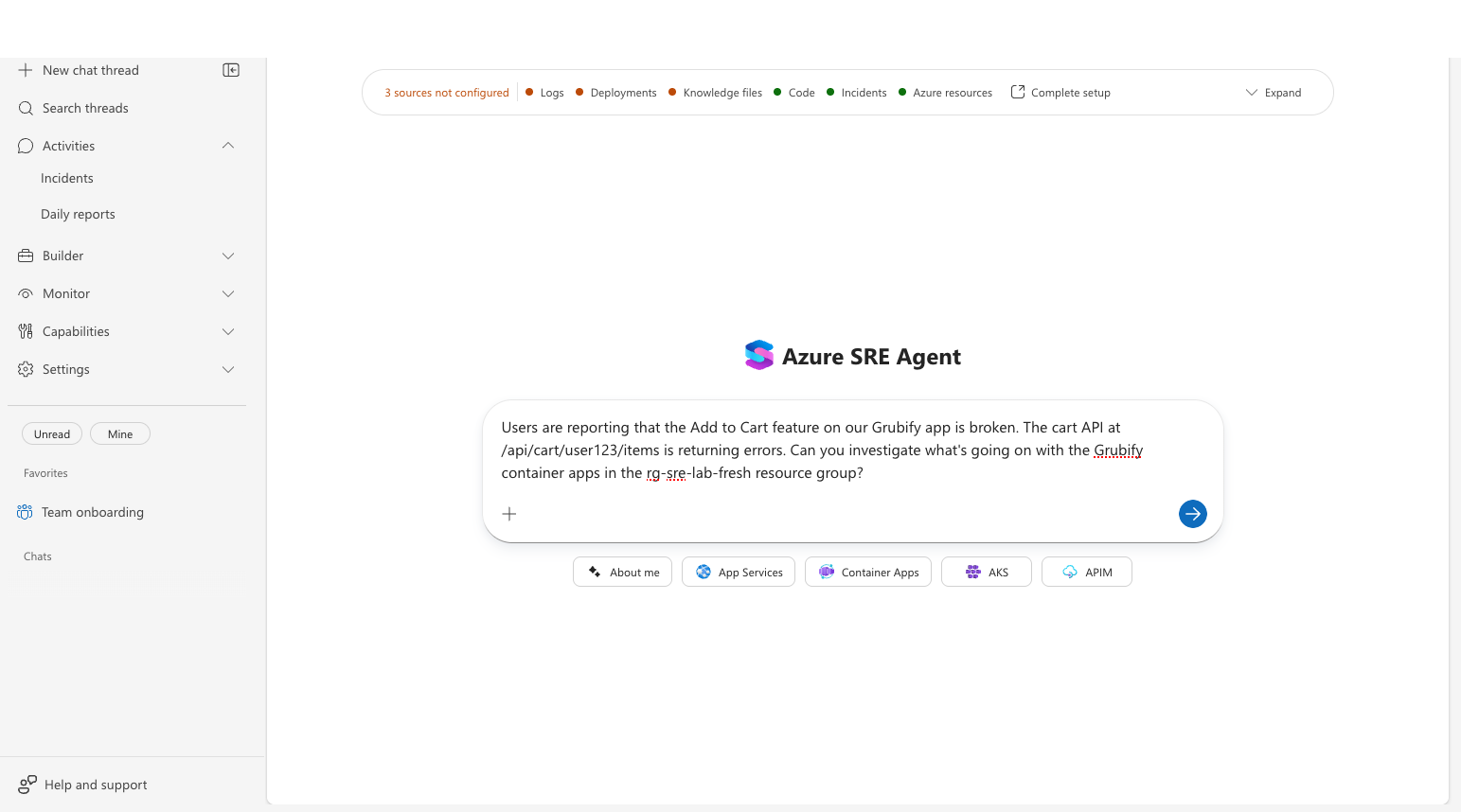Open Daily reports under Activities
Viewport: 1461px width, 812px height.
(78, 214)
